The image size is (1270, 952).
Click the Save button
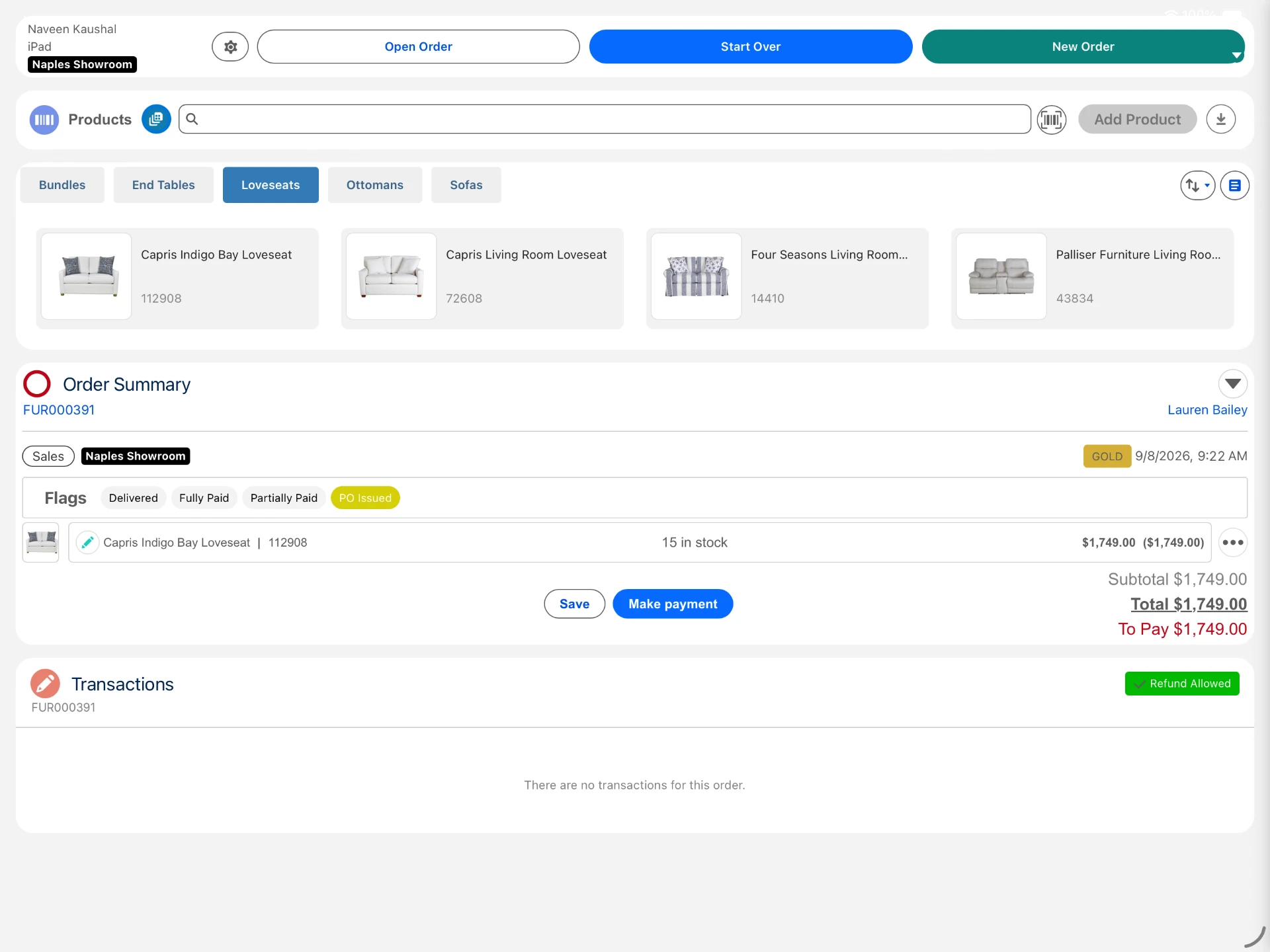pos(574,604)
